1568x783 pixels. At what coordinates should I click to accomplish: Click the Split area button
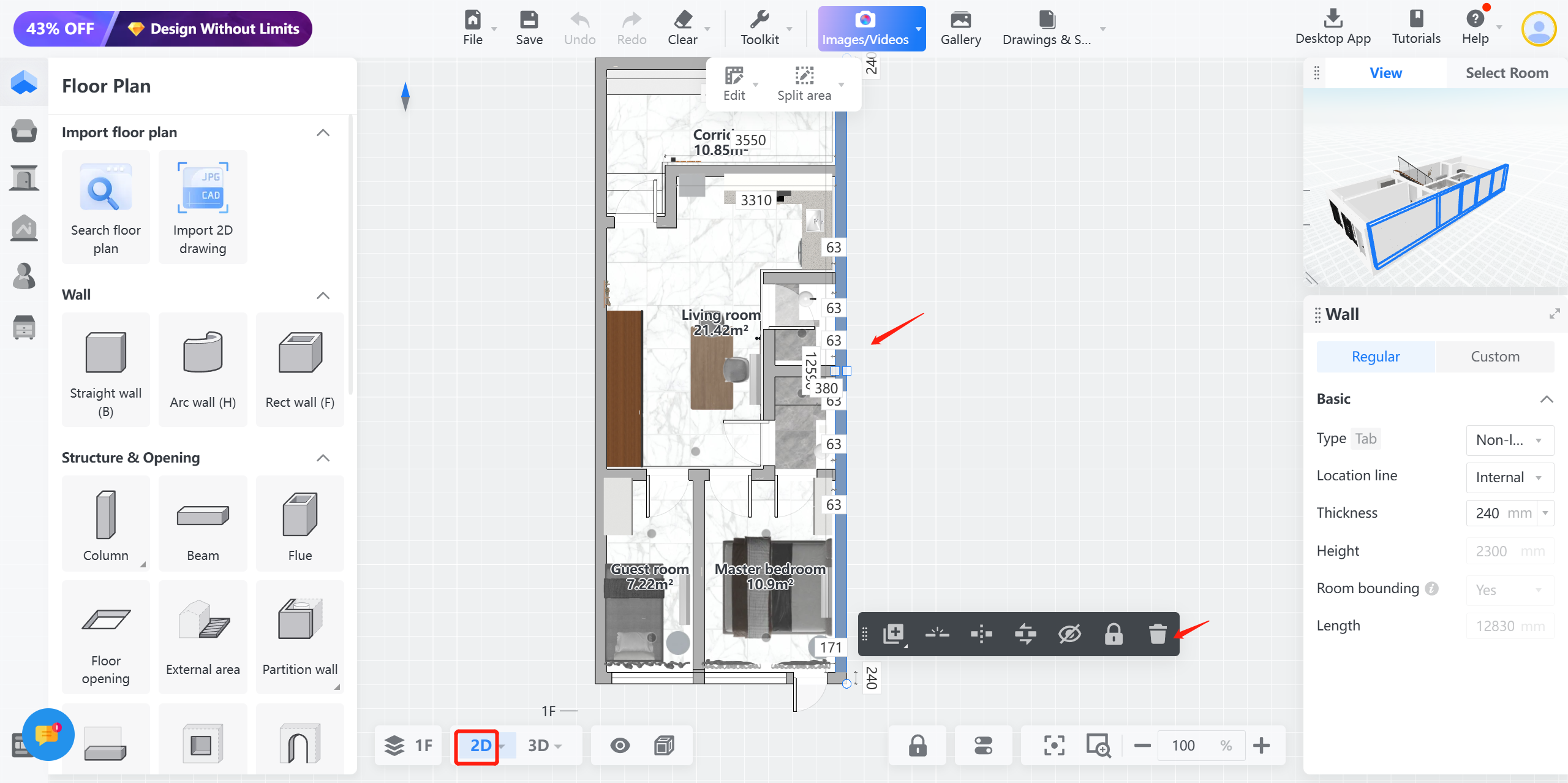click(804, 83)
